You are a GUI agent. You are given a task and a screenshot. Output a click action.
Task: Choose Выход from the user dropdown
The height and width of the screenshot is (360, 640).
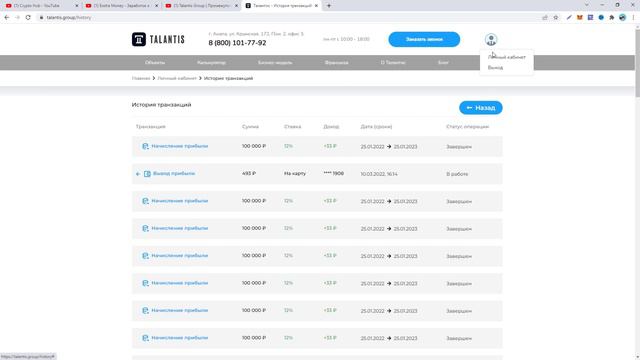coord(495,67)
